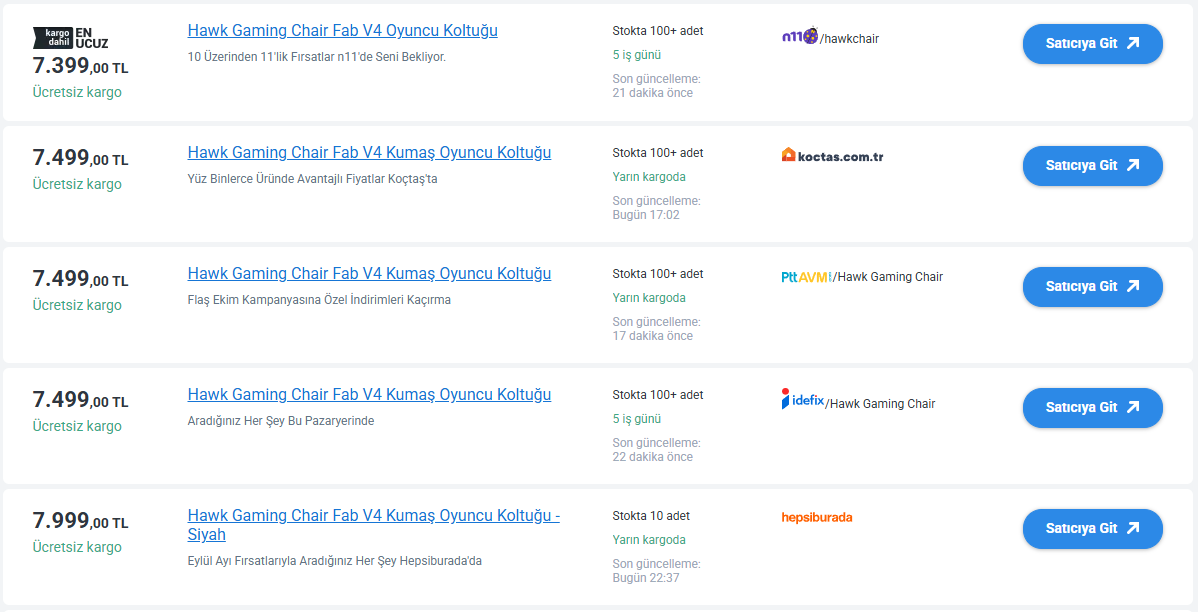Click the 7.399,00 TL cheapest price

click(x=80, y=67)
